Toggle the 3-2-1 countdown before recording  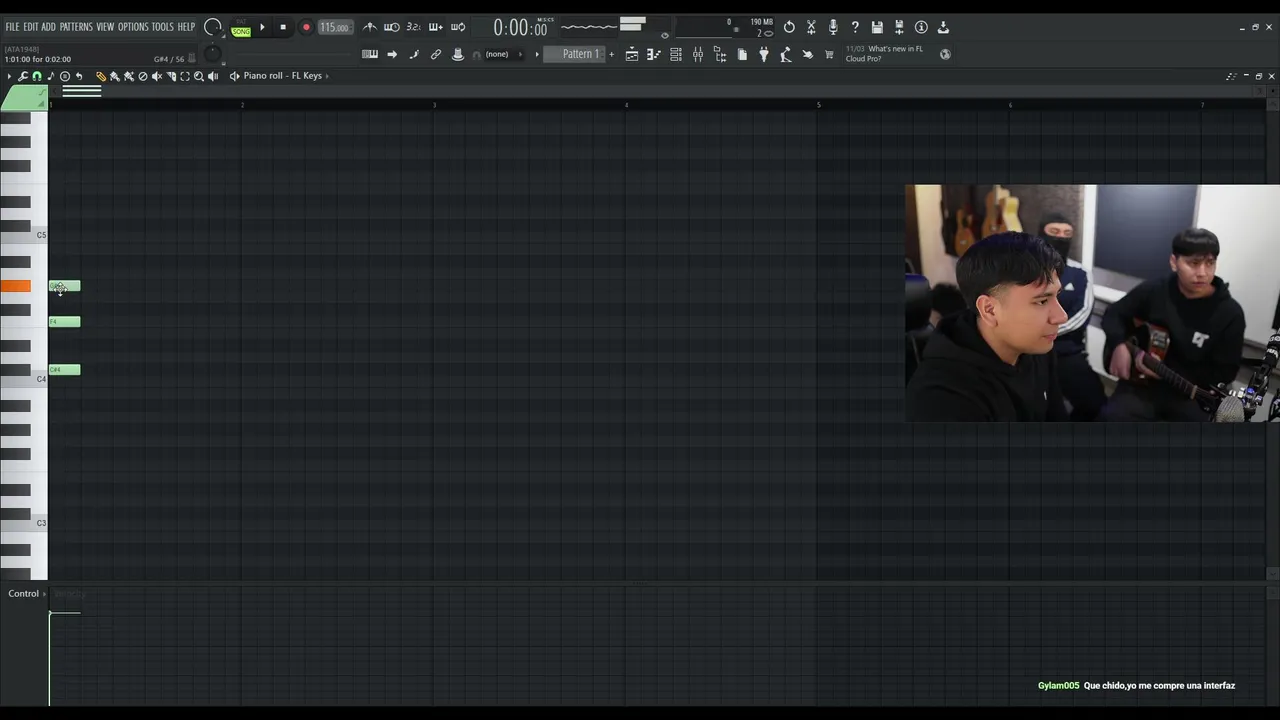[x=413, y=27]
